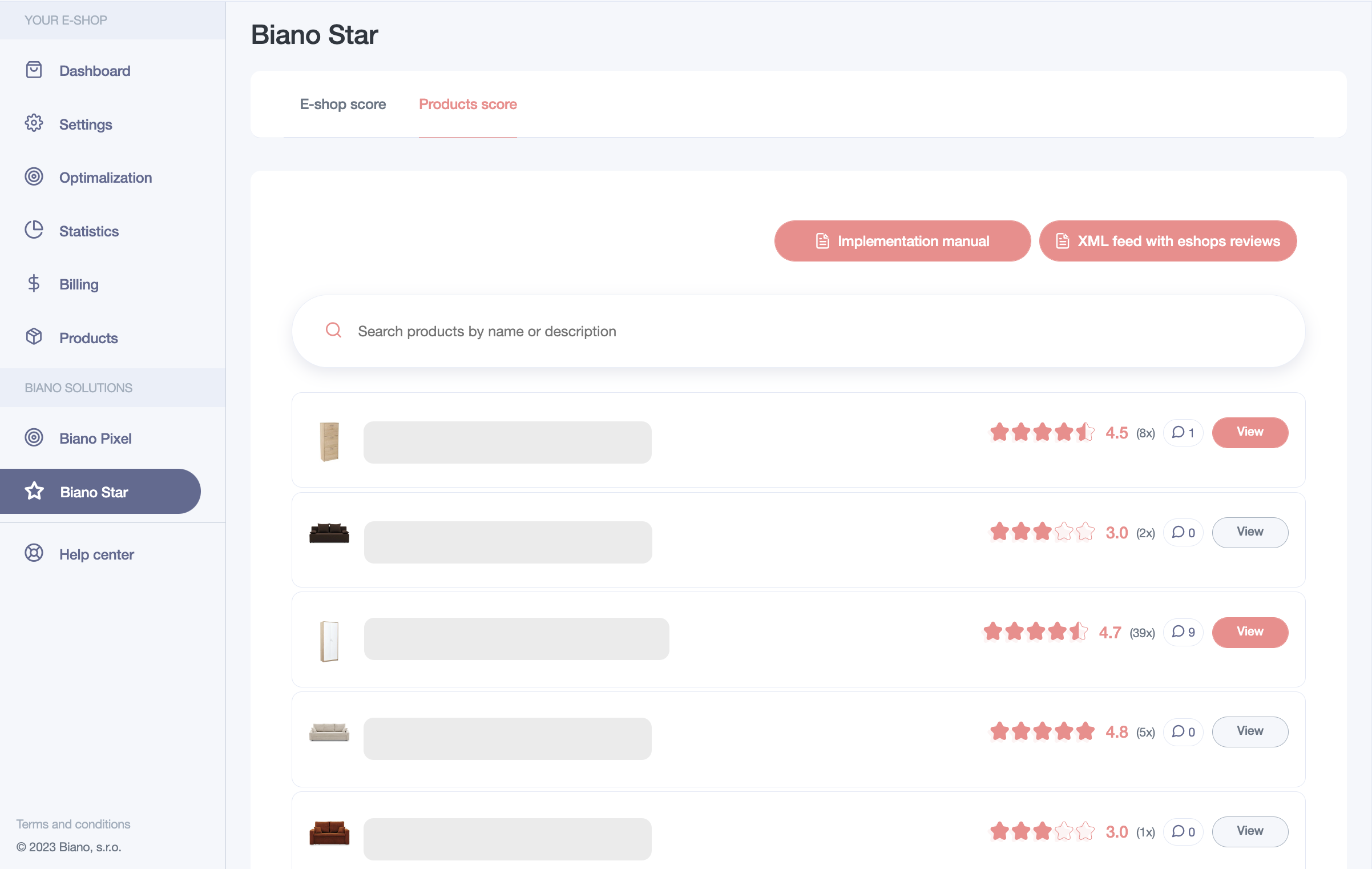Viewport: 1372px width, 869px height.
Task: Focus the product search field
Action: (798, 331)
